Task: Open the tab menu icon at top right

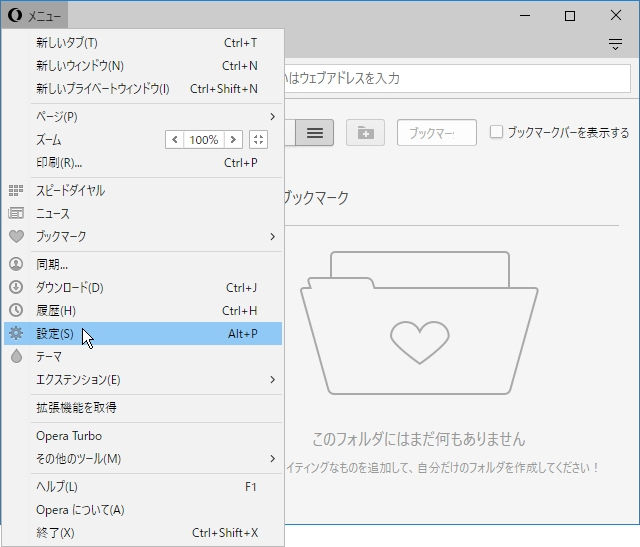Action: [x=615, y=44]
